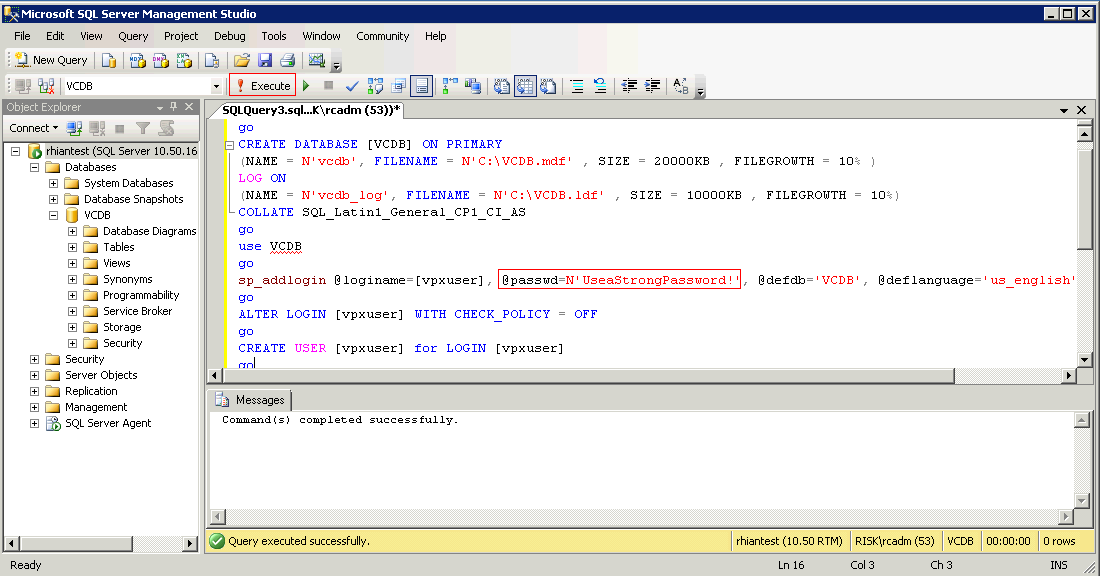The width and height of the screenshot is (1100, 576).
Task: Open the File menu
Action: click(22, 36)
